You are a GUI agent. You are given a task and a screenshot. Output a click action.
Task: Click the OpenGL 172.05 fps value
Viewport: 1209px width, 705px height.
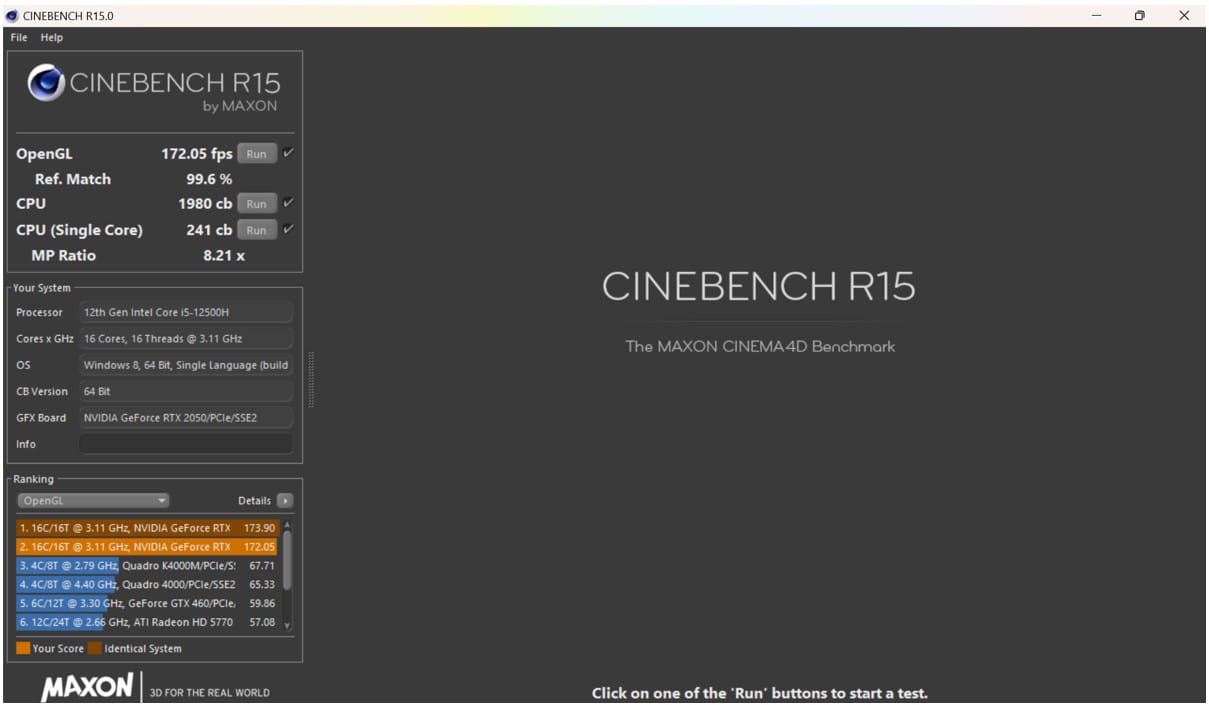197,154
